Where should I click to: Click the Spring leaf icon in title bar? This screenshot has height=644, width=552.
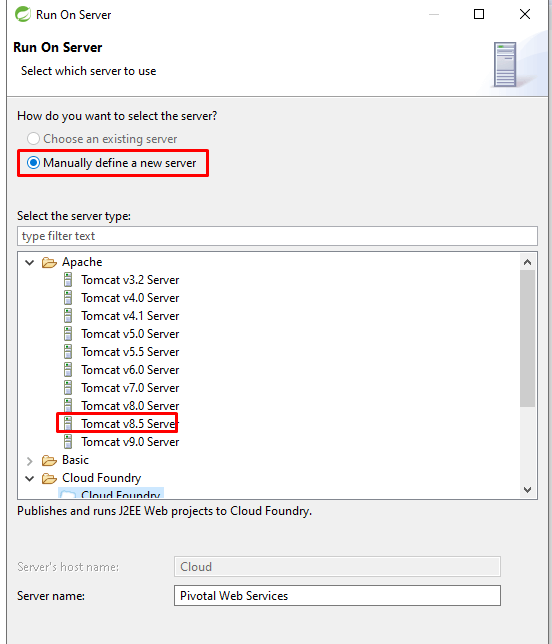click(x=23, y=14)
